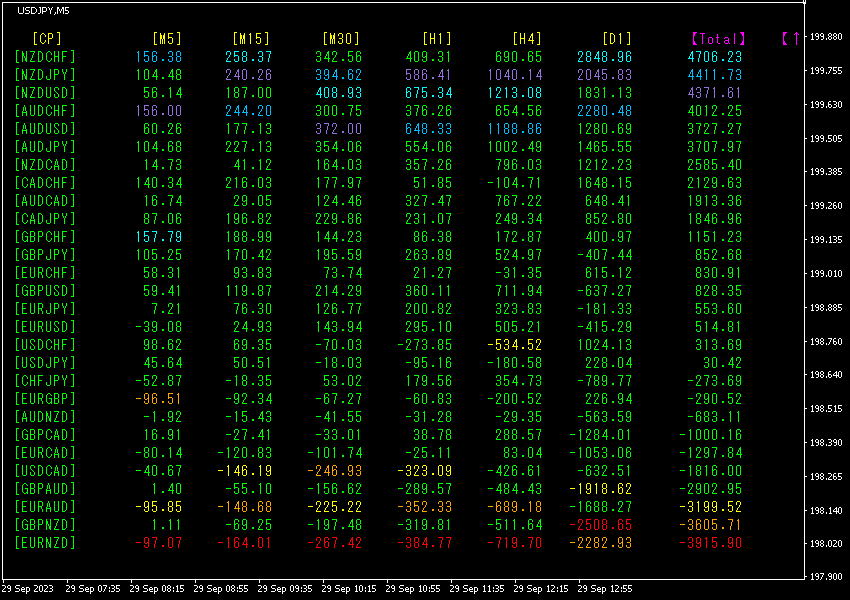Click EURAUD total value -3199.52
This screenshot has width=850, height=600.
coord(711,507)
